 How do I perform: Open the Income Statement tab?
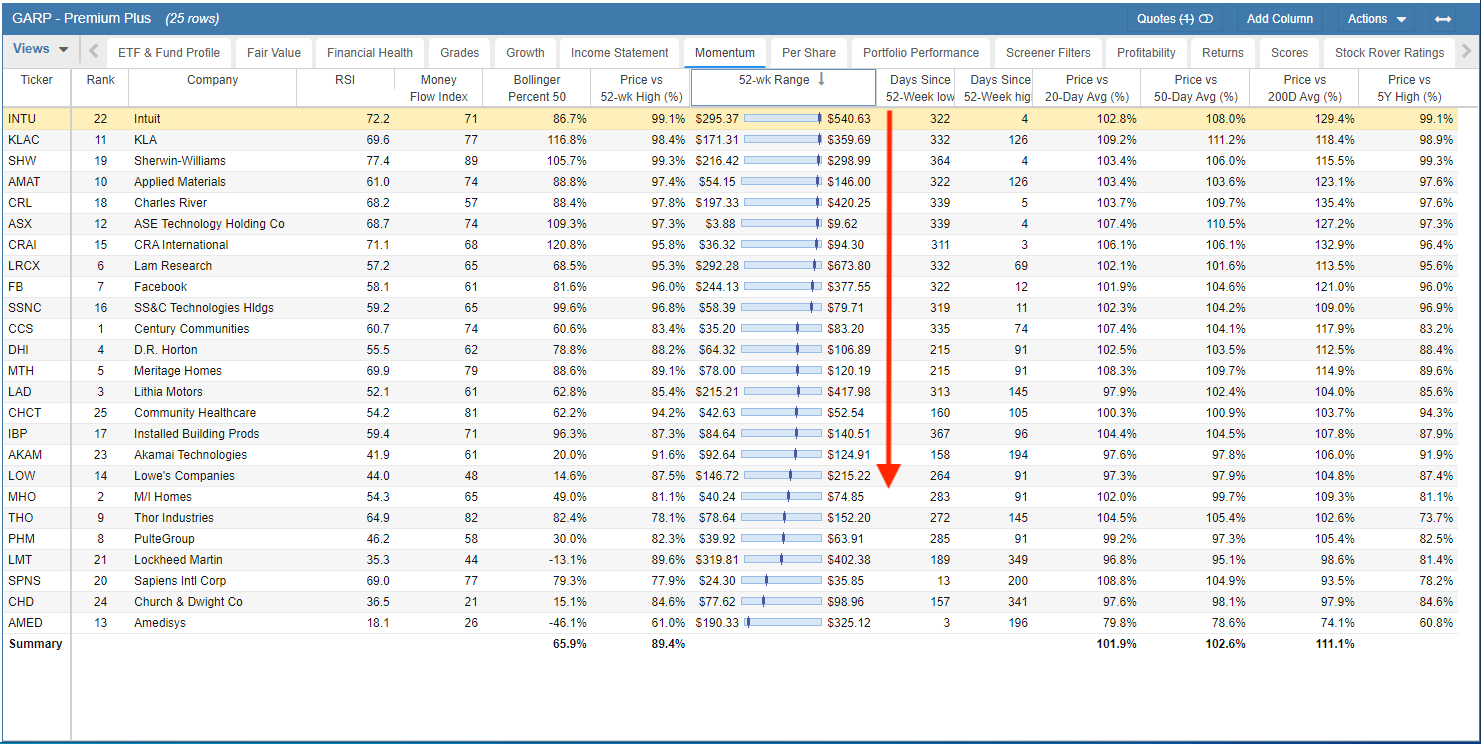(620, 53)
